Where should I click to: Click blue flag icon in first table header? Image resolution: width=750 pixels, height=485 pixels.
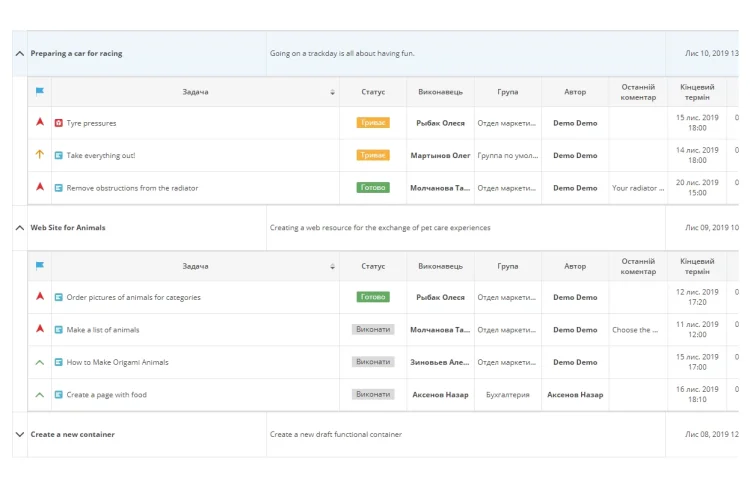(40, 92)
